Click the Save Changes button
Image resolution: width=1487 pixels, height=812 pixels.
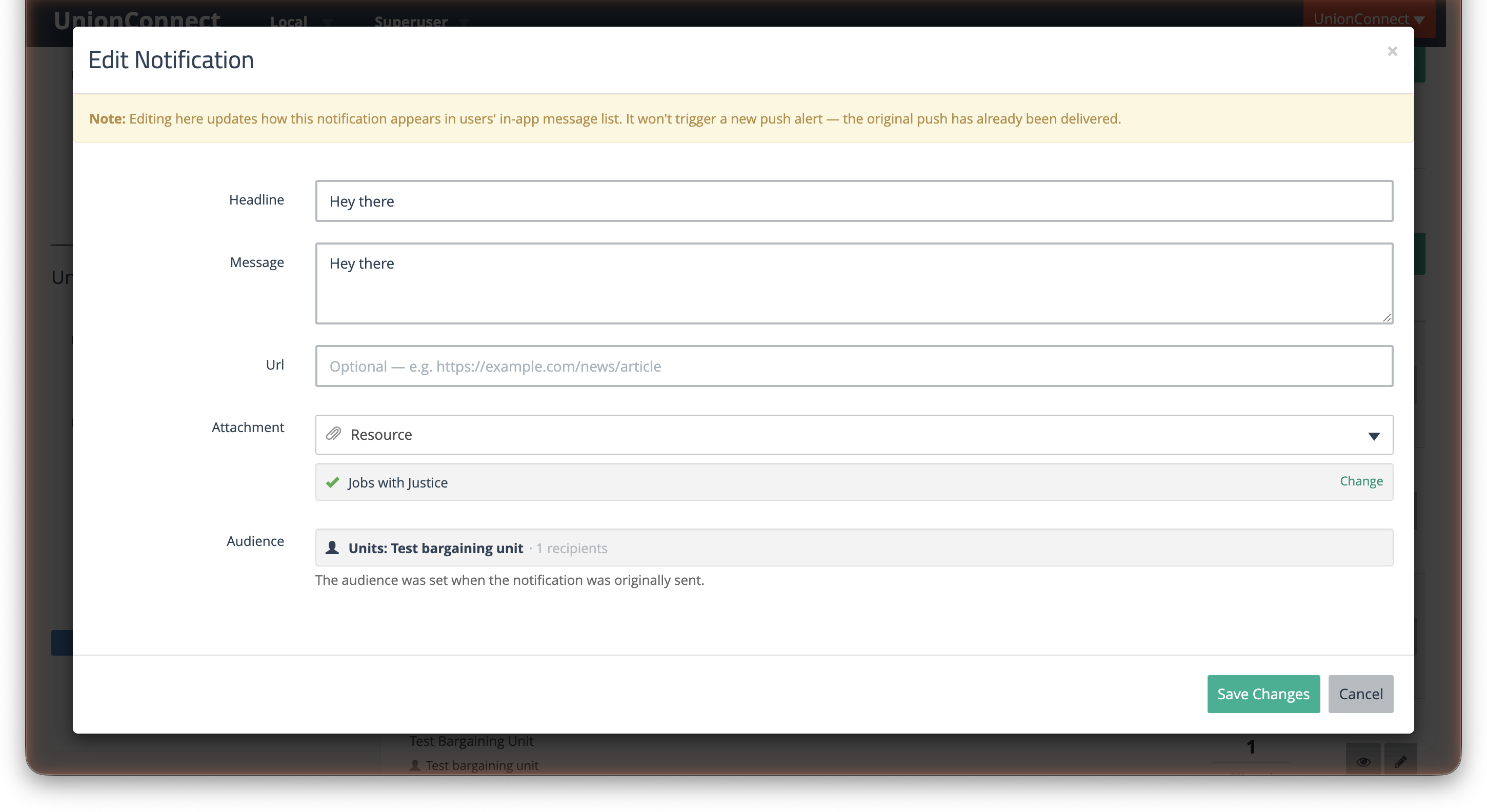(1263, 694)
